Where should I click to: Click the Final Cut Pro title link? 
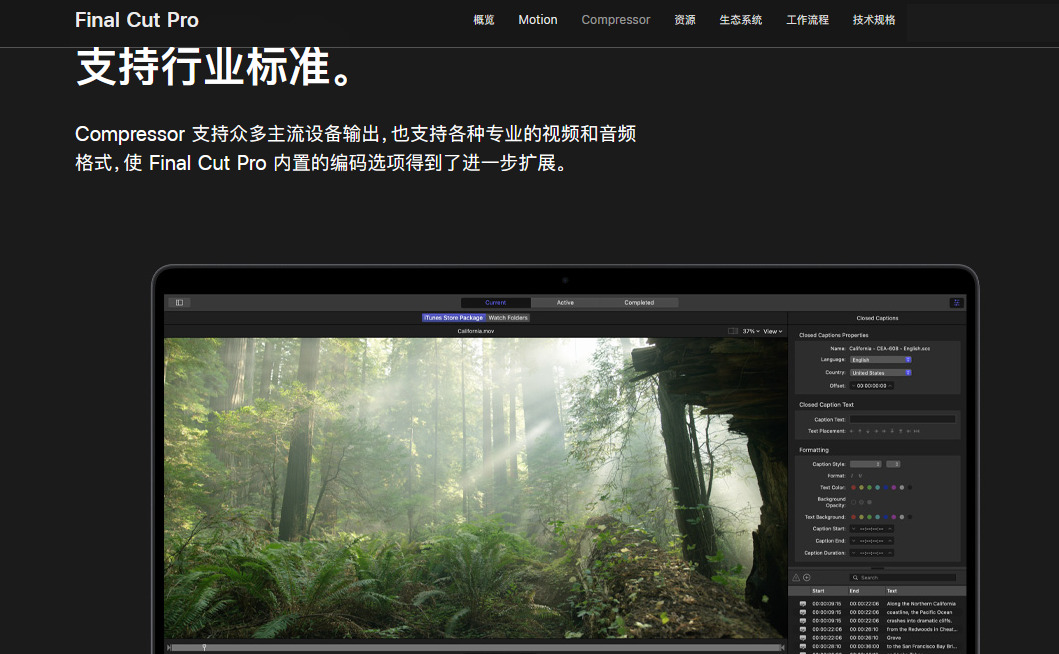[x=137, y=20]
